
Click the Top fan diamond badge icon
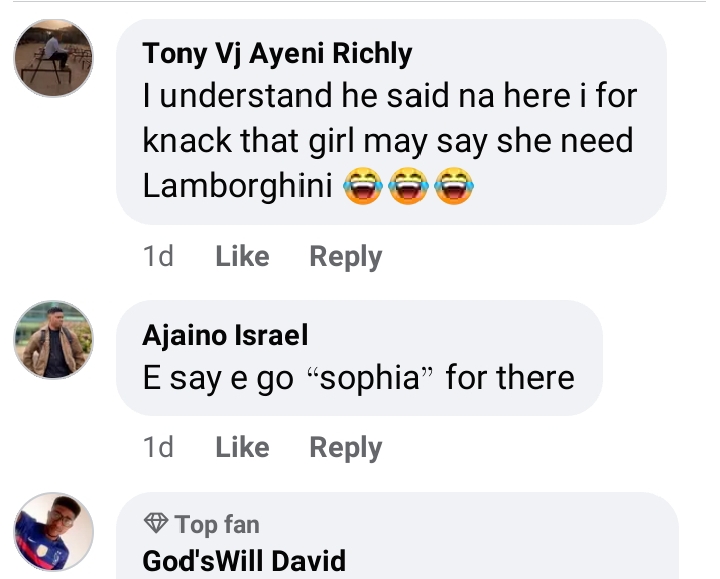click(155, 524)
